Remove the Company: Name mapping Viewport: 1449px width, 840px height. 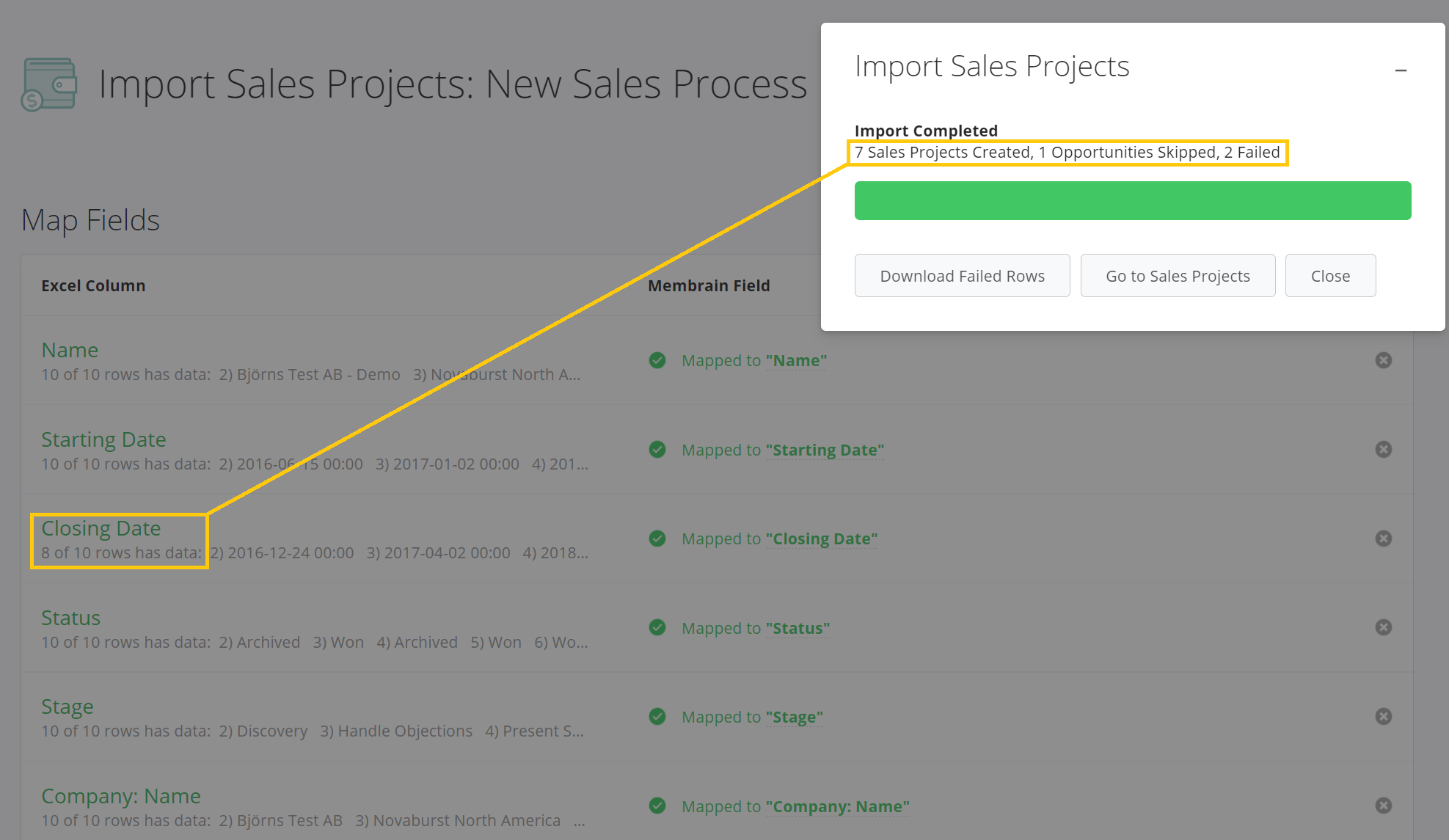coord(1383,806)
